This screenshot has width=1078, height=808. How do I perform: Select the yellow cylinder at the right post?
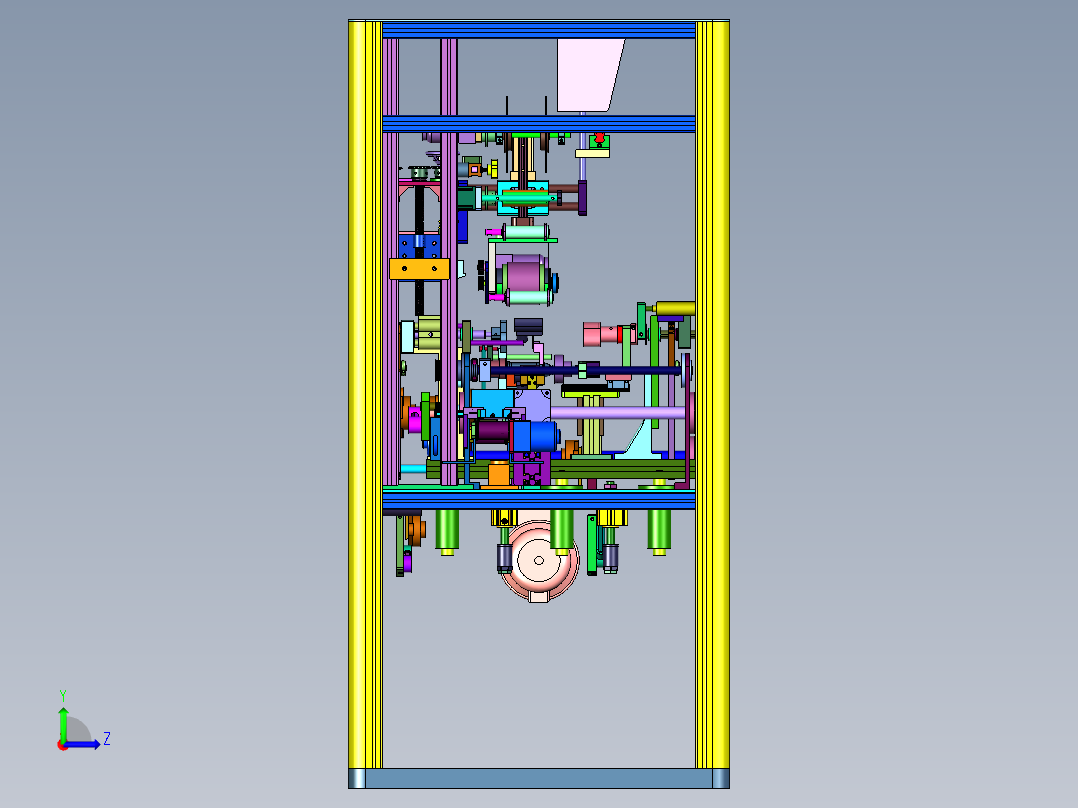675,308
